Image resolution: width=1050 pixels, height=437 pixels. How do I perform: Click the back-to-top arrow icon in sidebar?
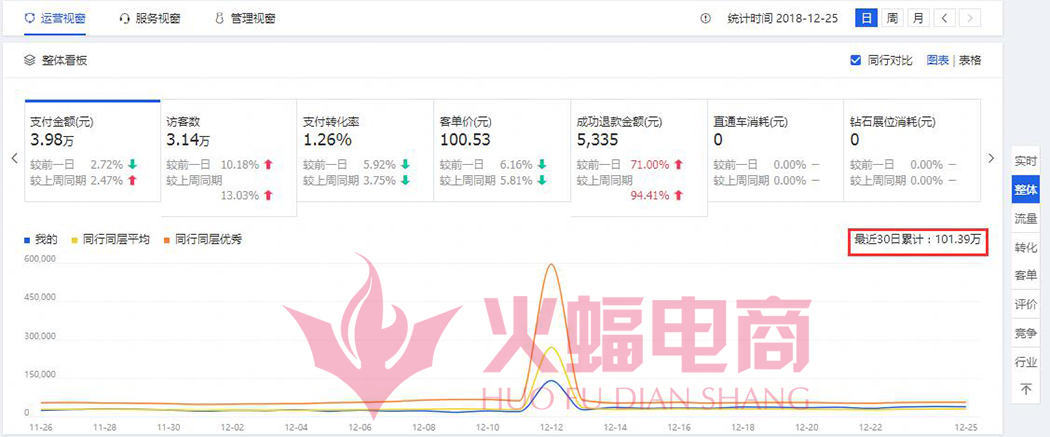[x=1025, y=389]
